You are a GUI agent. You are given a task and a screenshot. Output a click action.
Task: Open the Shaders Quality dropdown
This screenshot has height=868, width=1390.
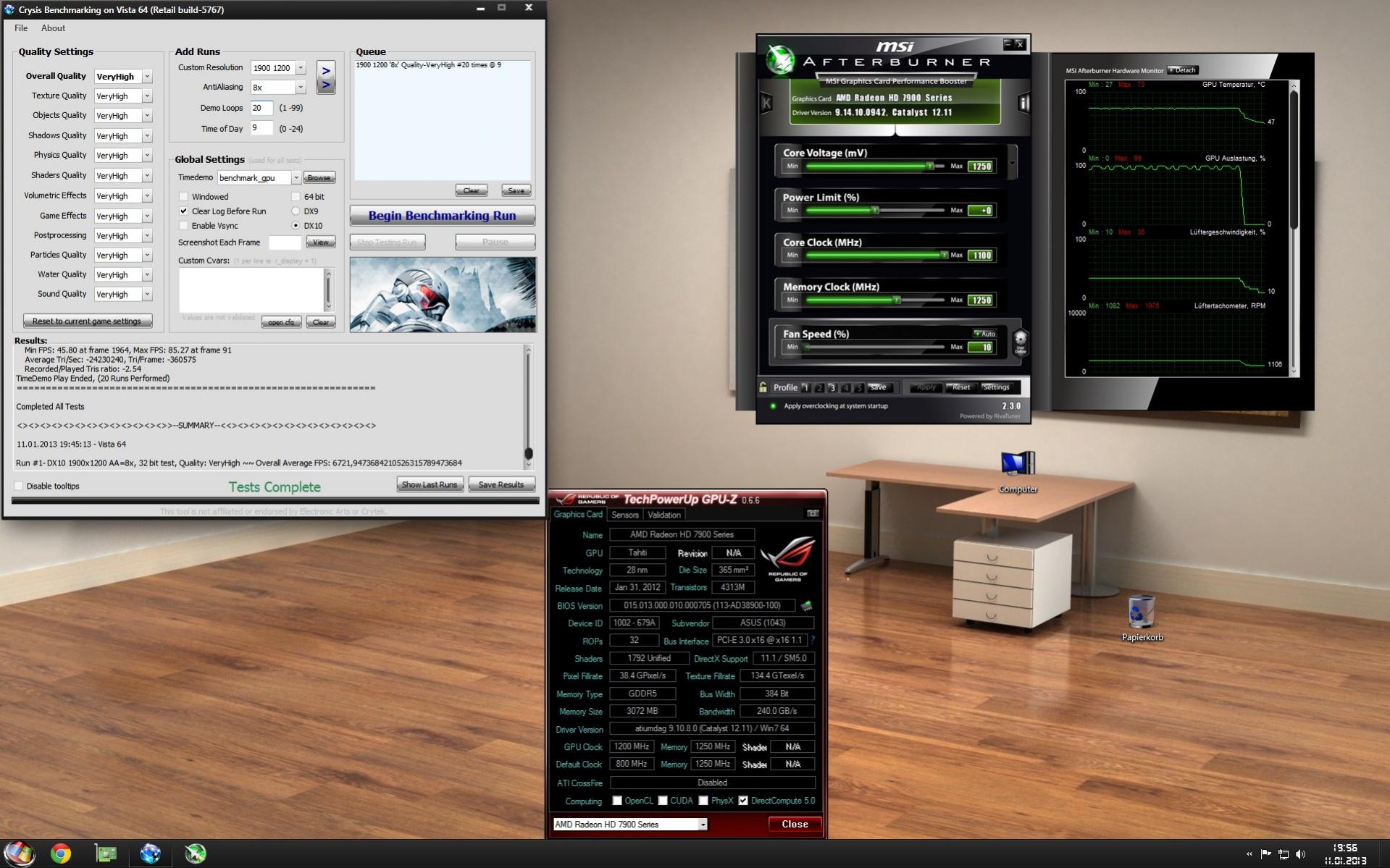(147, 175)
